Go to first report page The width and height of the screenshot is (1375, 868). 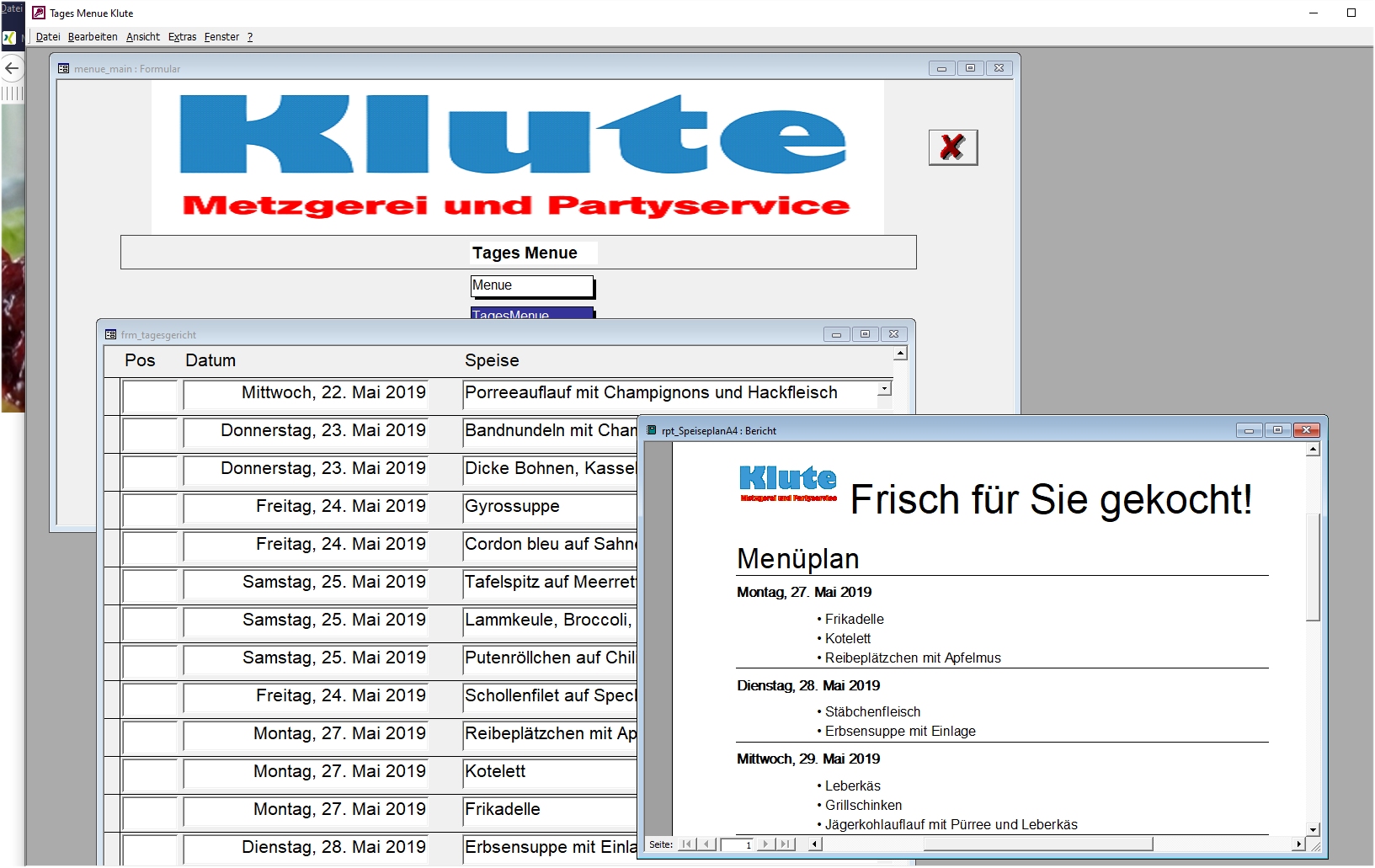686,844
